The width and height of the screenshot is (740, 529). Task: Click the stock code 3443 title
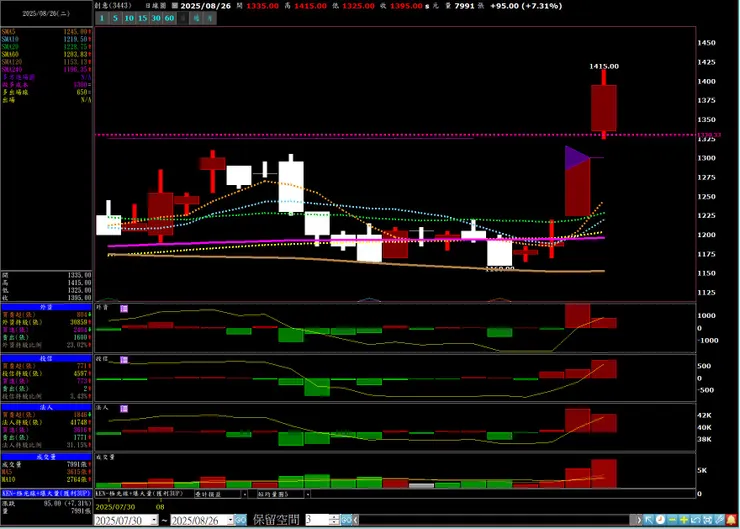point(113,6)
